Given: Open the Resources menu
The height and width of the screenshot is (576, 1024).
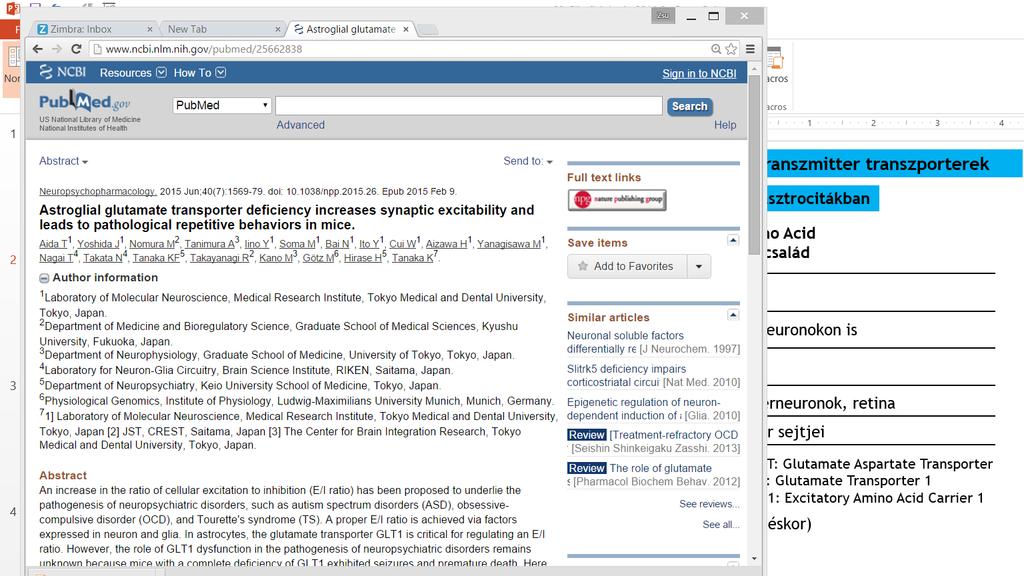Looking at the screenshot, I should click(133, 72).
